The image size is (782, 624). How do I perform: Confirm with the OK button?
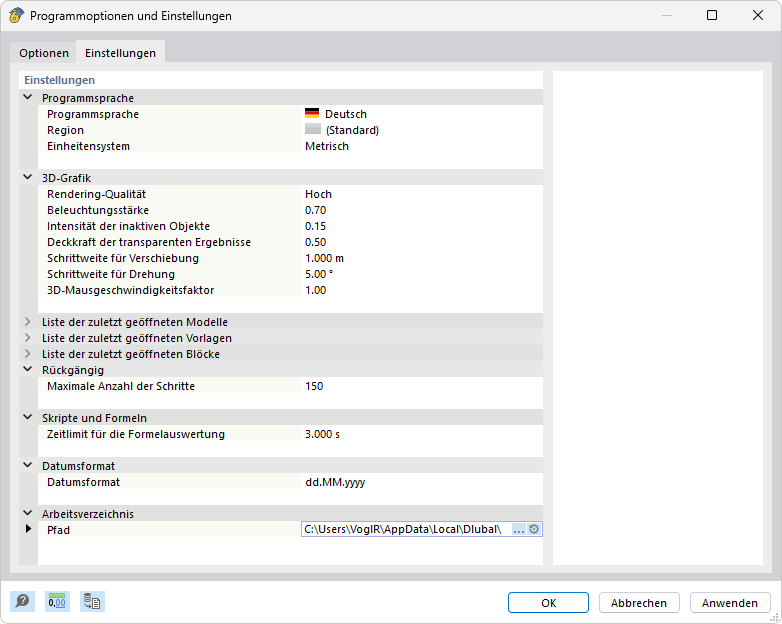548,603
